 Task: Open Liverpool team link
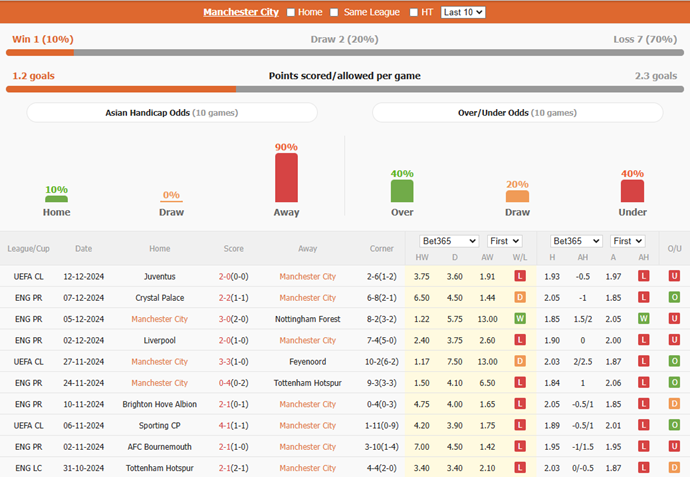159,341
